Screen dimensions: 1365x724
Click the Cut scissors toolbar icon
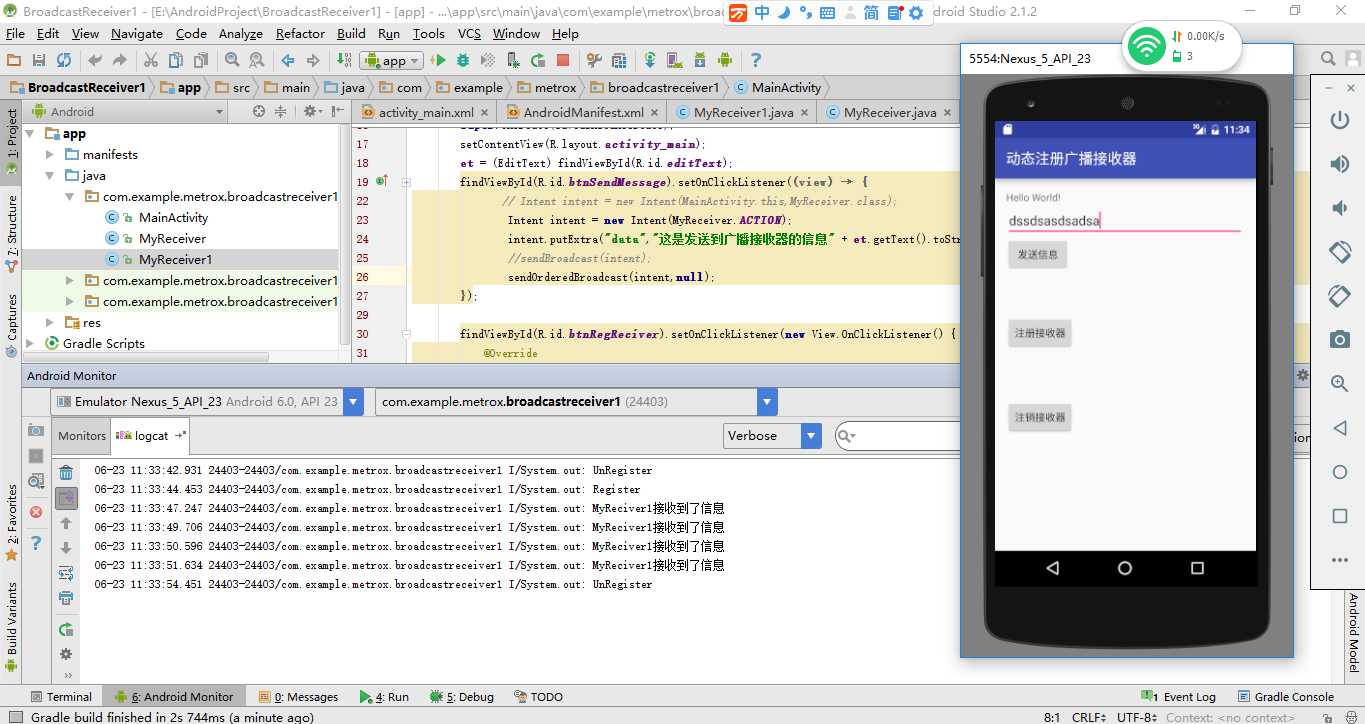149,60
